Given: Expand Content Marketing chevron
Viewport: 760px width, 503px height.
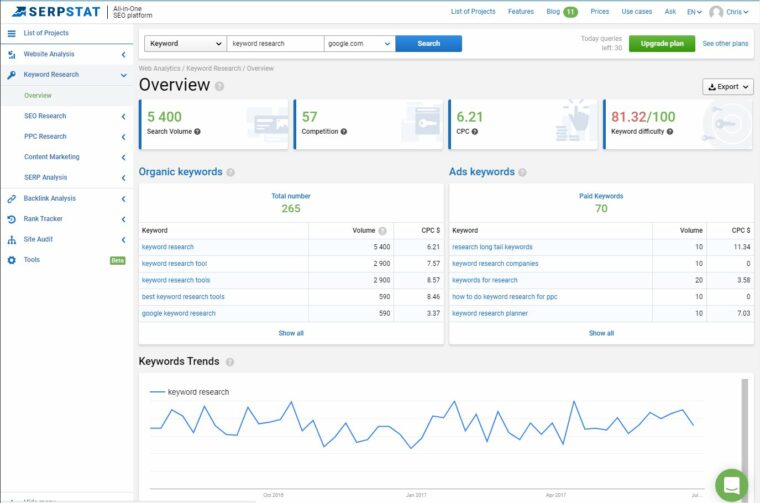Looking at the screenshot, I should tap(124, 157).
